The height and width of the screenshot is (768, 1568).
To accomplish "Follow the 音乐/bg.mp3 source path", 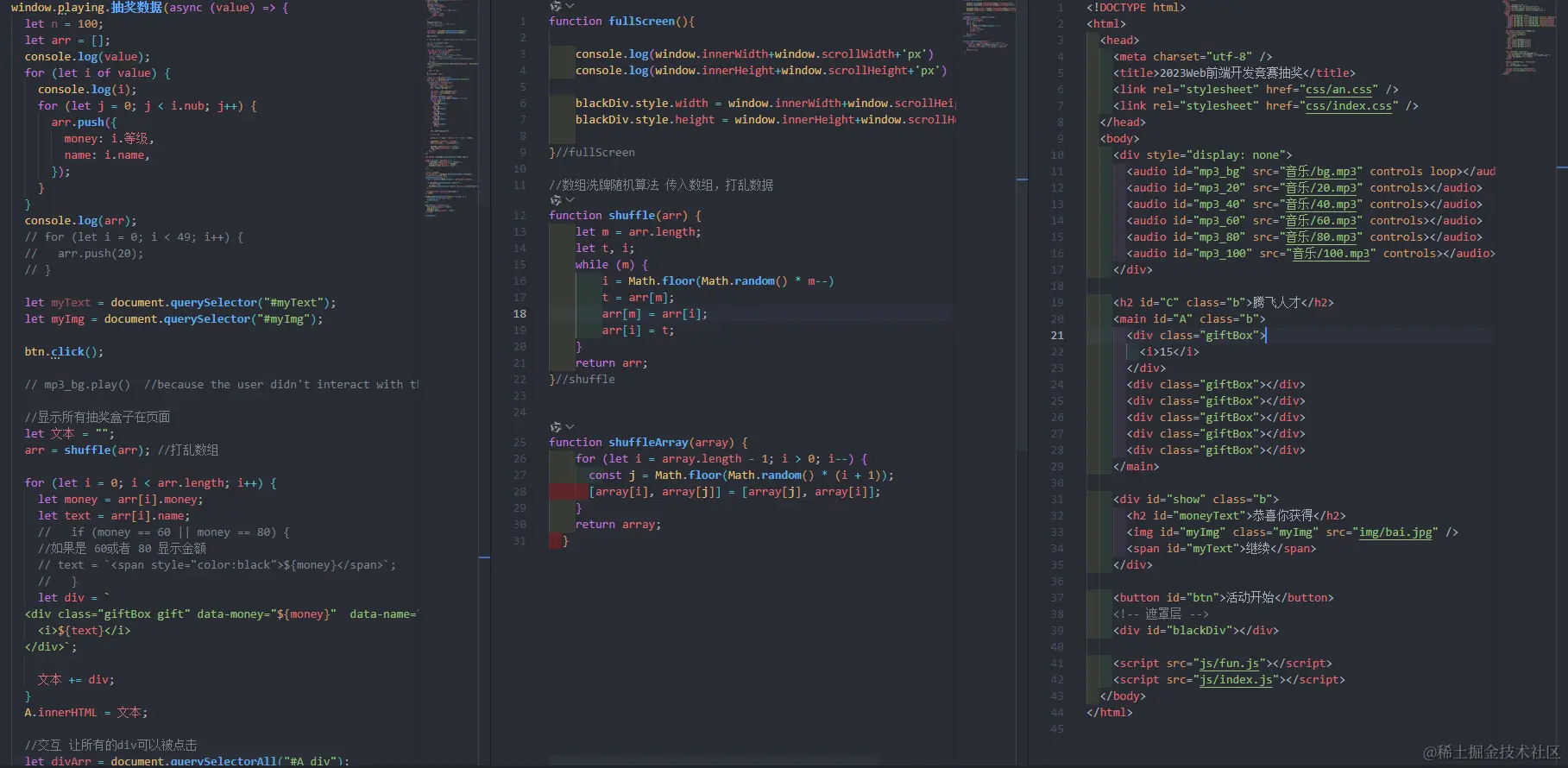I will pyautogui.click(x=1322, y=172).
